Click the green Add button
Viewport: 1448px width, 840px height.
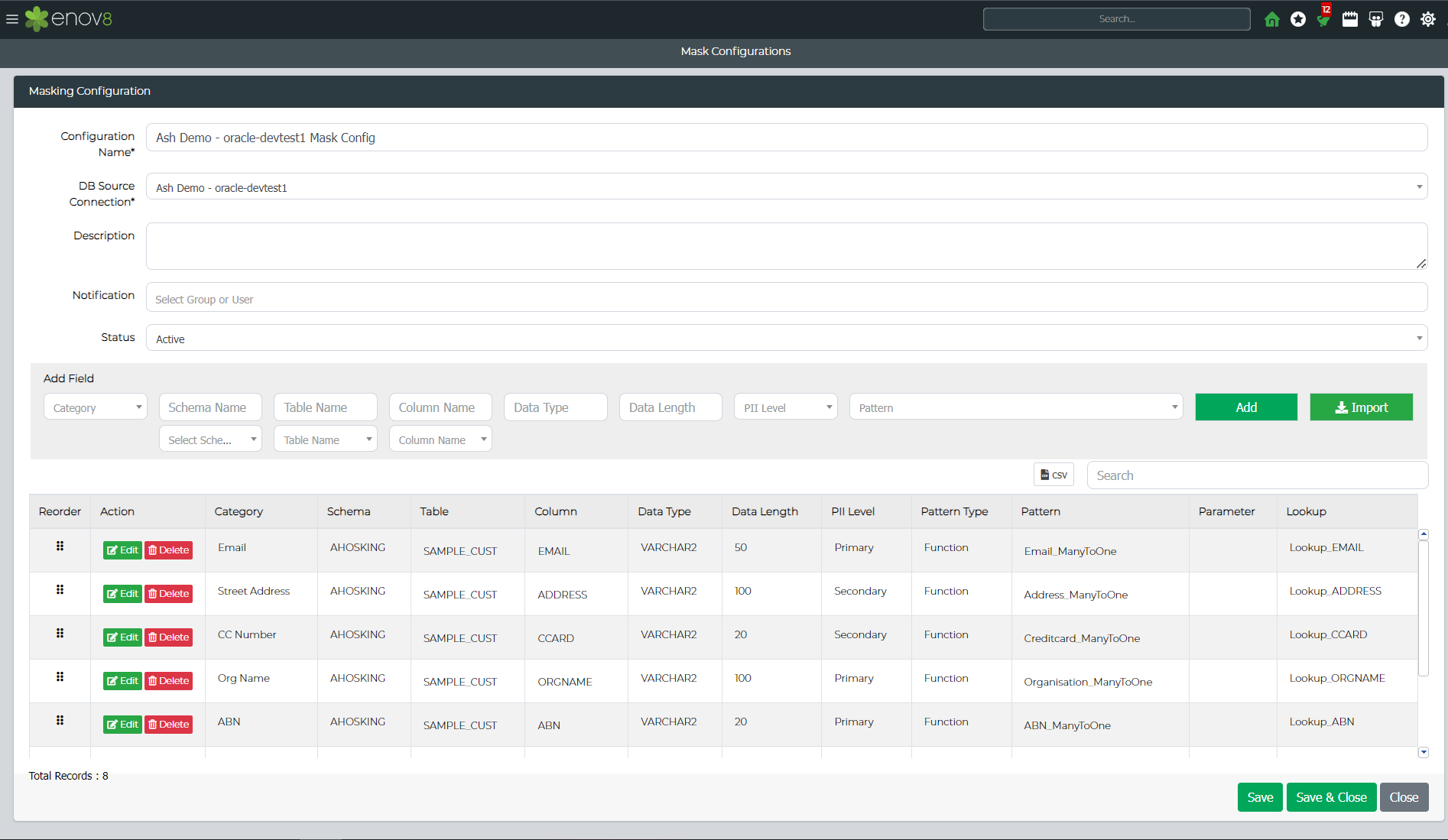tap(1246, 407)
